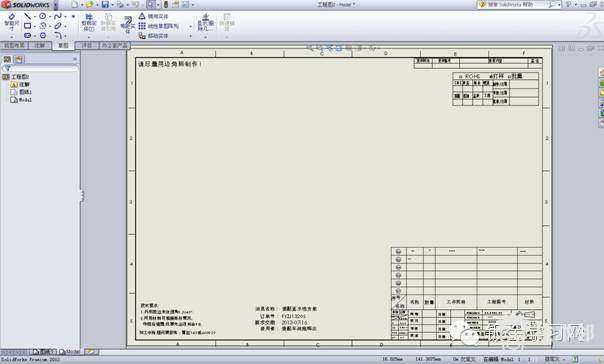Save the drawing with the floppy icon
The height and width of the screenshot is (364, 604).
click(105, 5)
